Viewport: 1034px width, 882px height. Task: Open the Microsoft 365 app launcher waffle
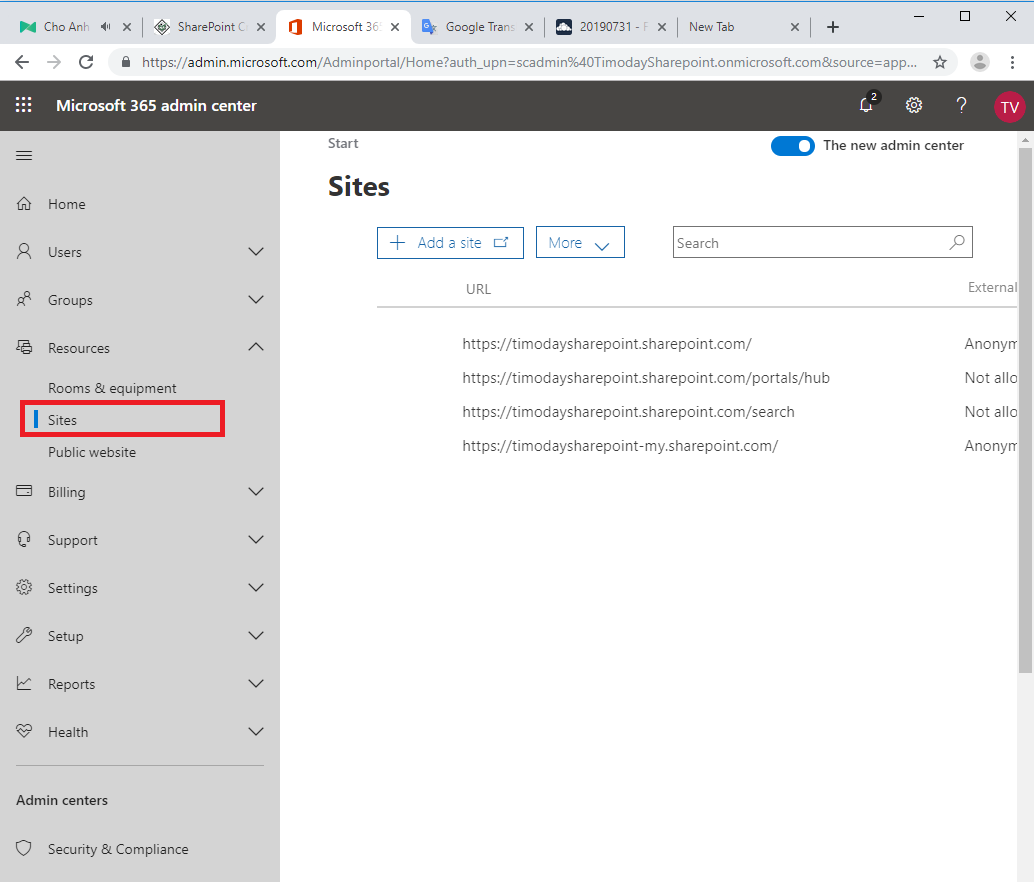(25, 105)
